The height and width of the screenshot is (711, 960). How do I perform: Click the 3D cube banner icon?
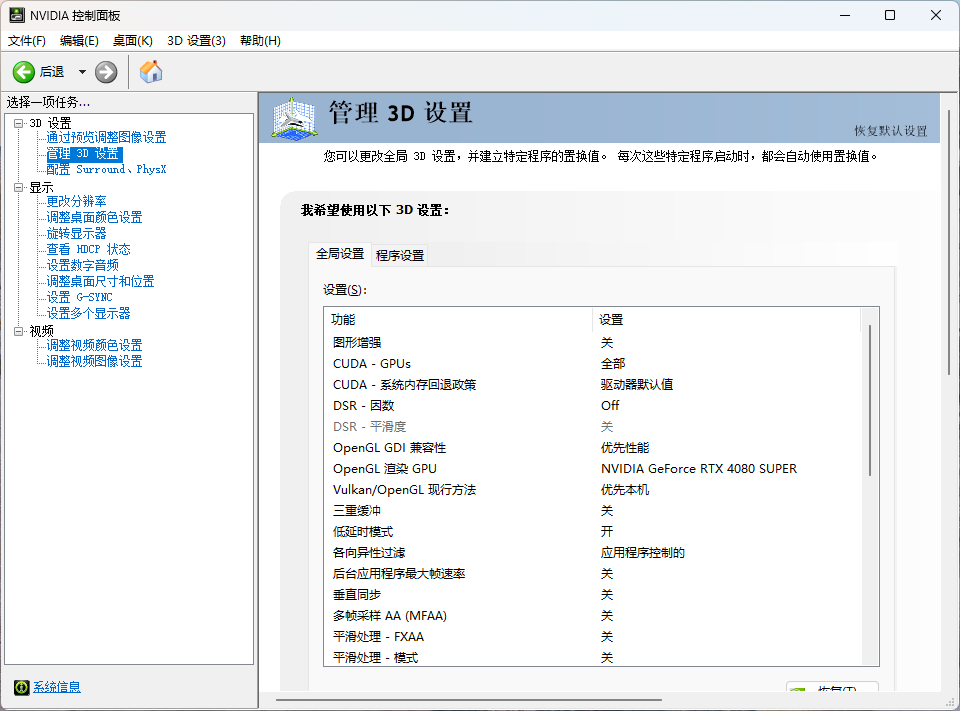pos(293,119)
